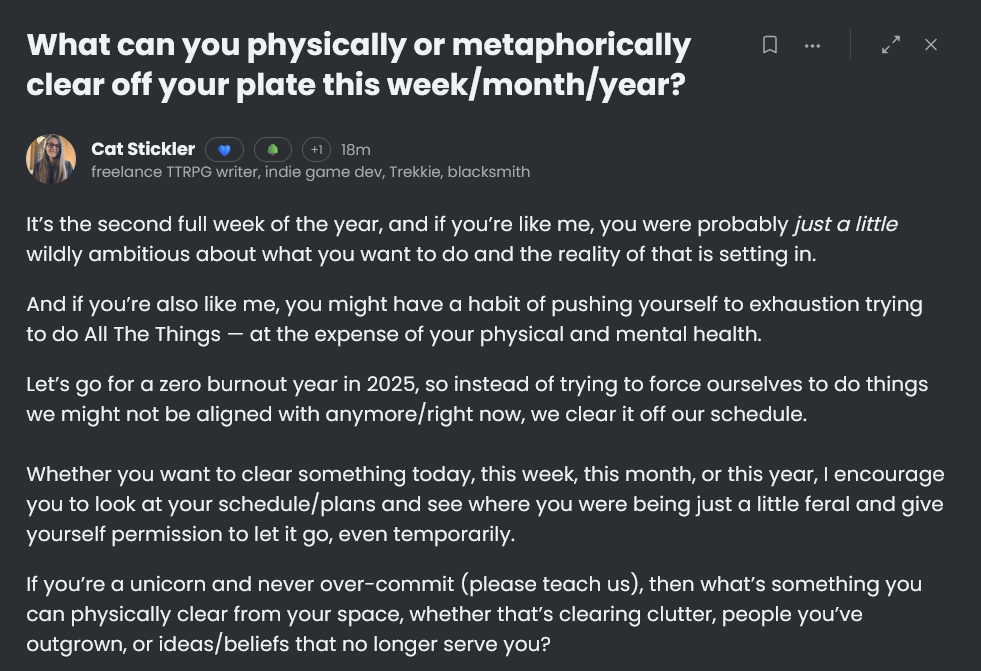Click Cat Stickler's profile photo
Image resolution: width=981 pixels, height=671 pixels.
[x=51, y=159]
